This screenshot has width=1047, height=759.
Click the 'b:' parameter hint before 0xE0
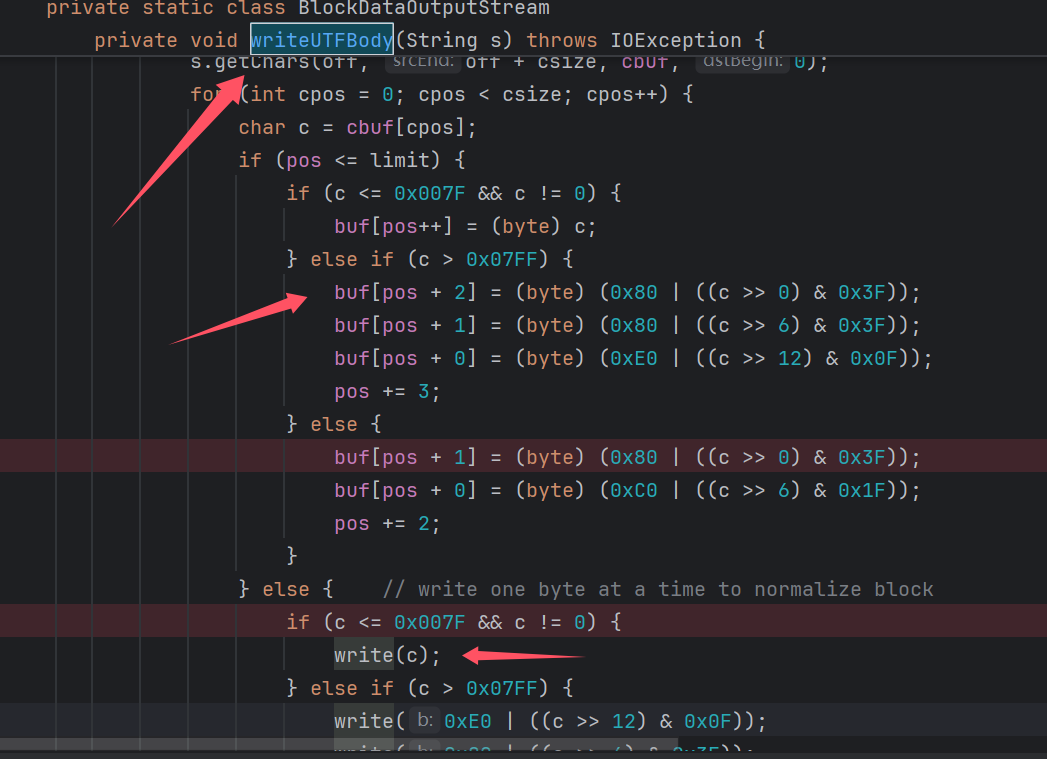425,720
